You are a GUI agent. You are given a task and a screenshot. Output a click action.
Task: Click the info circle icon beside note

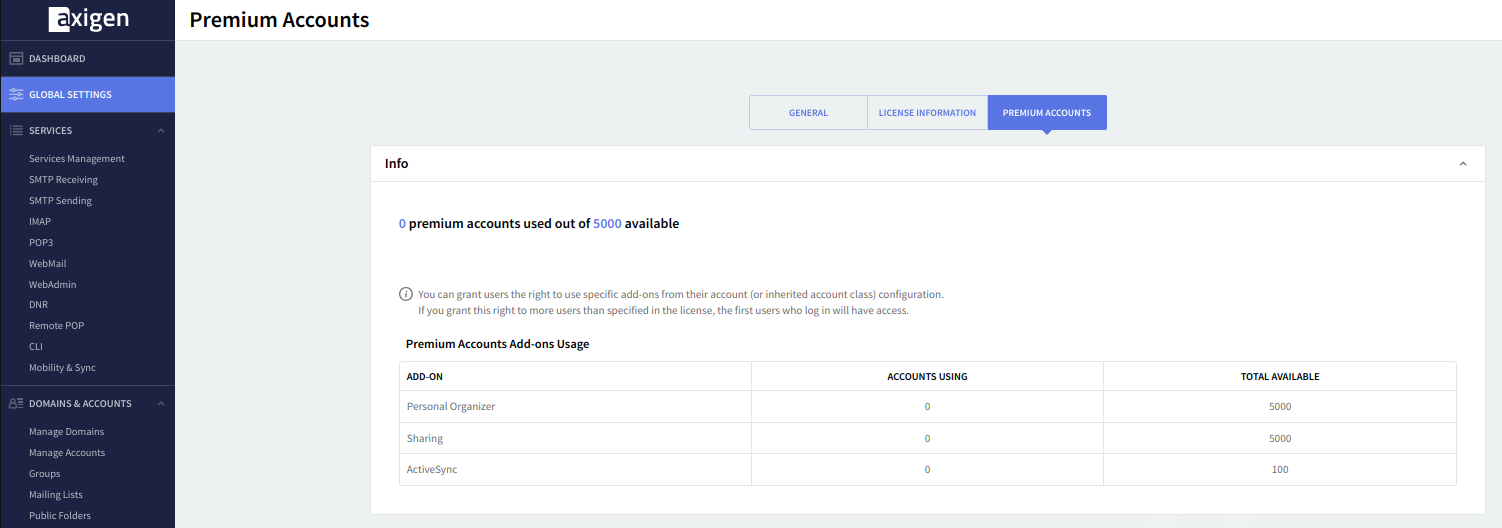pyautogui.click(x=406, y=294)
